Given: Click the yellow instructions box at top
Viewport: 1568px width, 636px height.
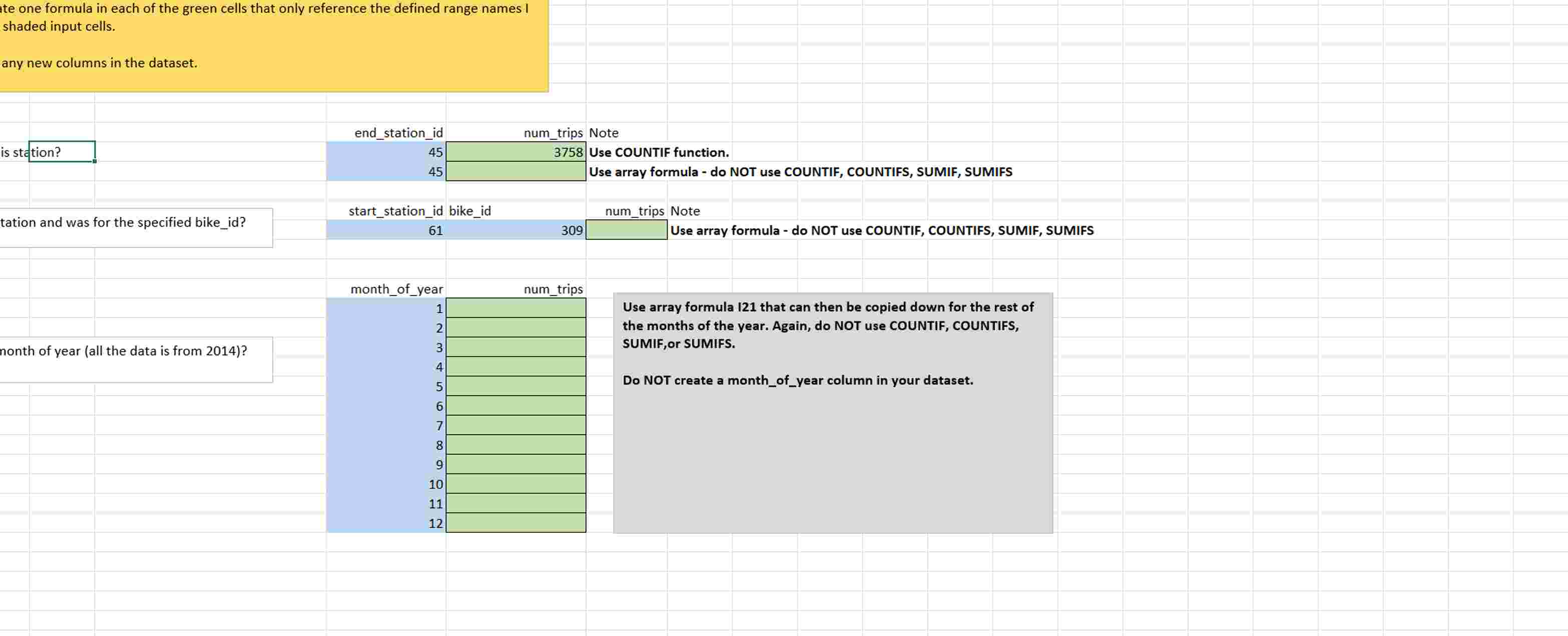Looking at the screenshot, I should pos(274,46).
